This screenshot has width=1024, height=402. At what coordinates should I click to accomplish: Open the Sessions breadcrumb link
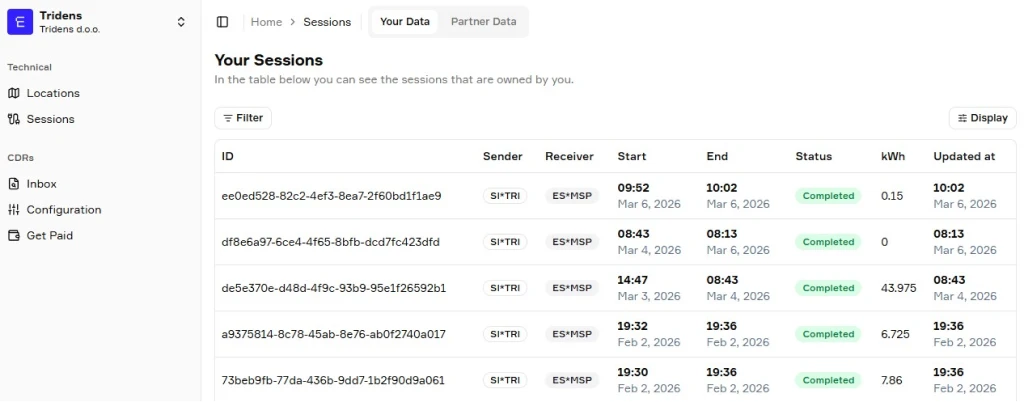[327, 22]
